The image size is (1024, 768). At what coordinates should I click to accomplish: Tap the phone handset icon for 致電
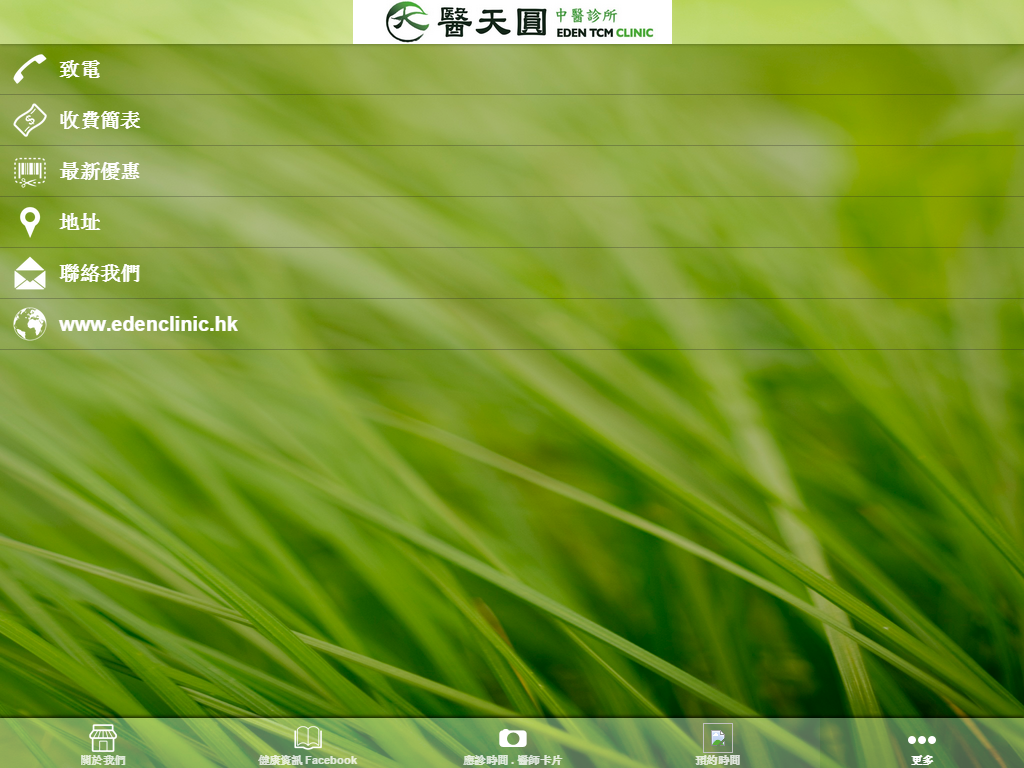[x=30, y=69]
